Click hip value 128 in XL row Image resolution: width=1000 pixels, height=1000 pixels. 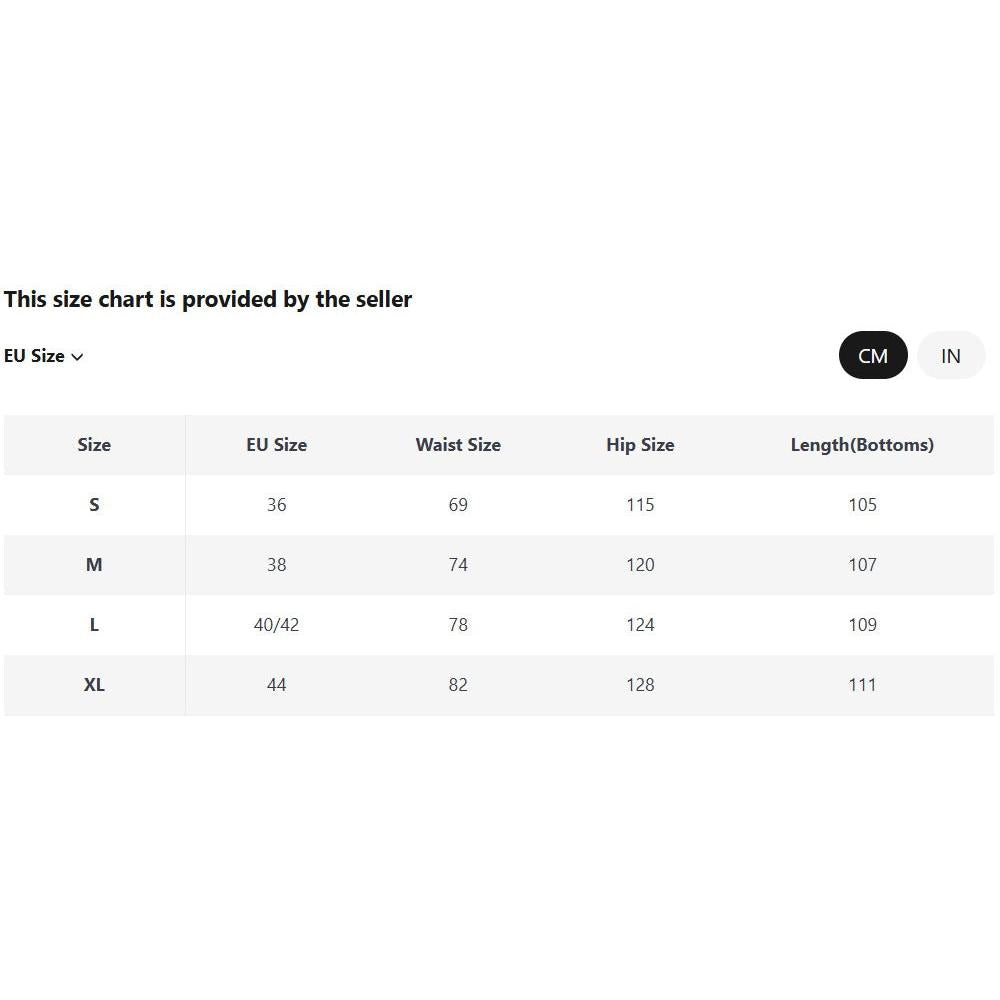(x=640, y=684)
